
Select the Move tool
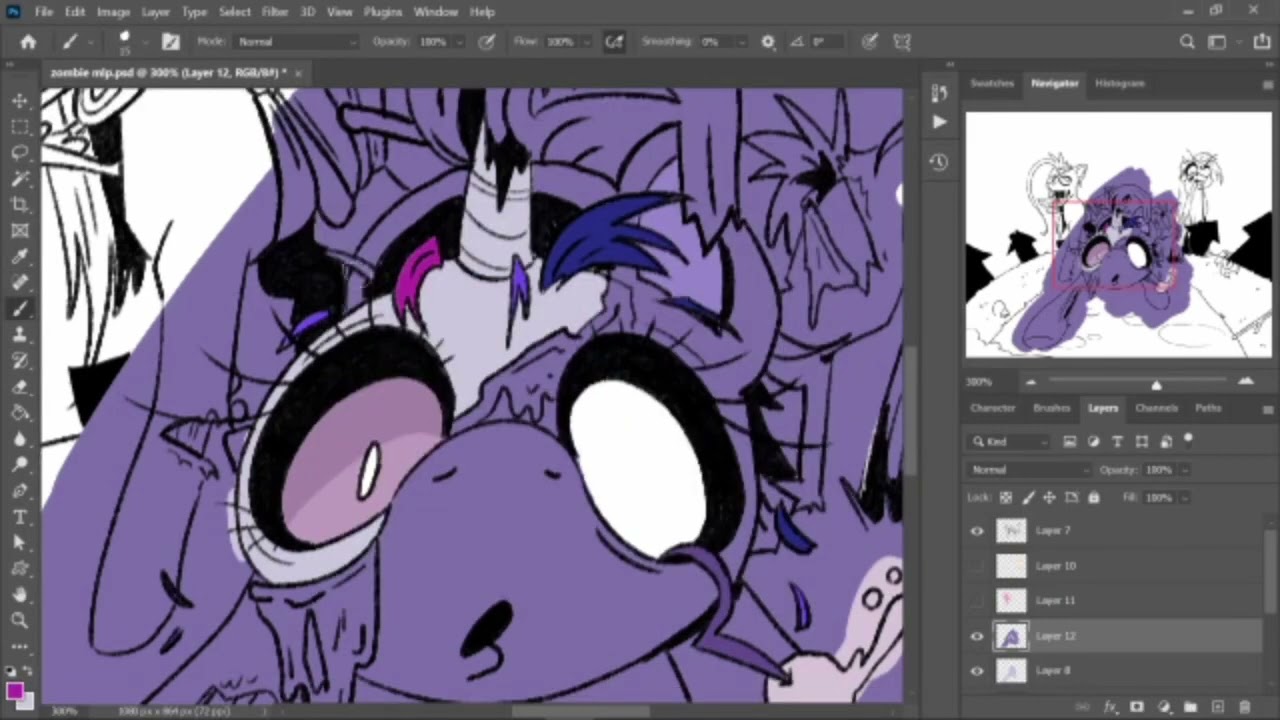20,100
